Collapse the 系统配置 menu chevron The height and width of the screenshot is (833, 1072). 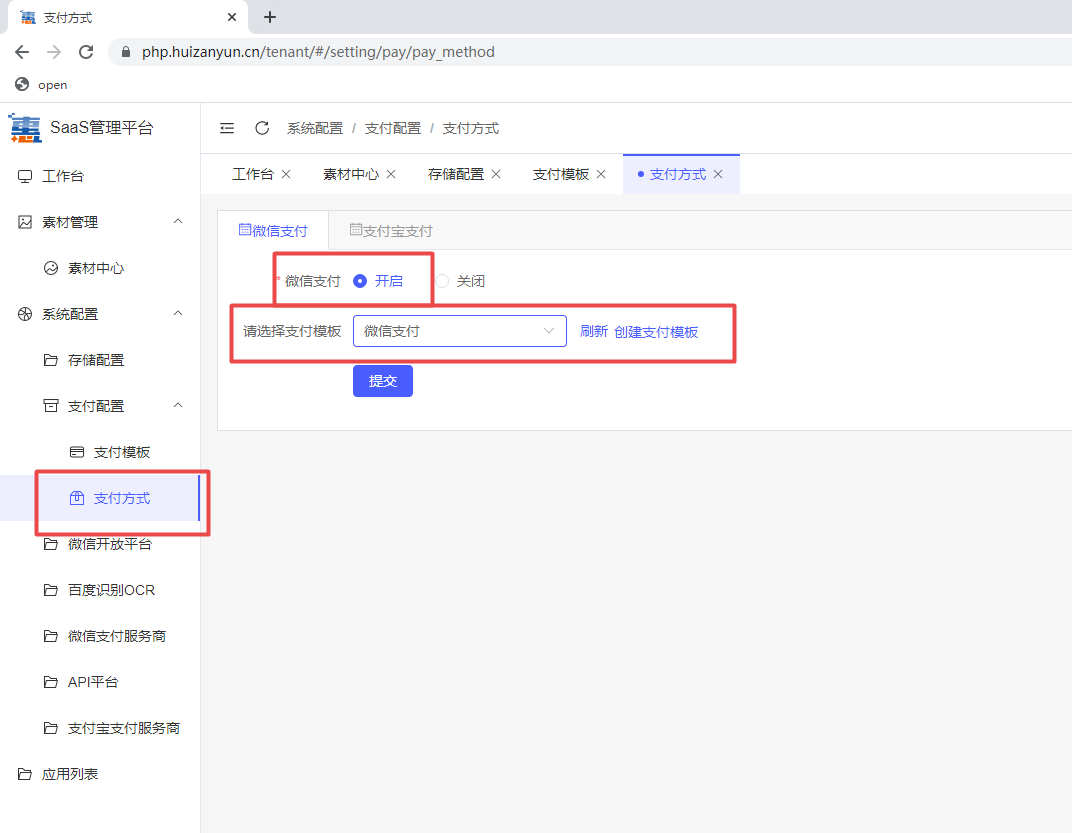click(178, 313)
